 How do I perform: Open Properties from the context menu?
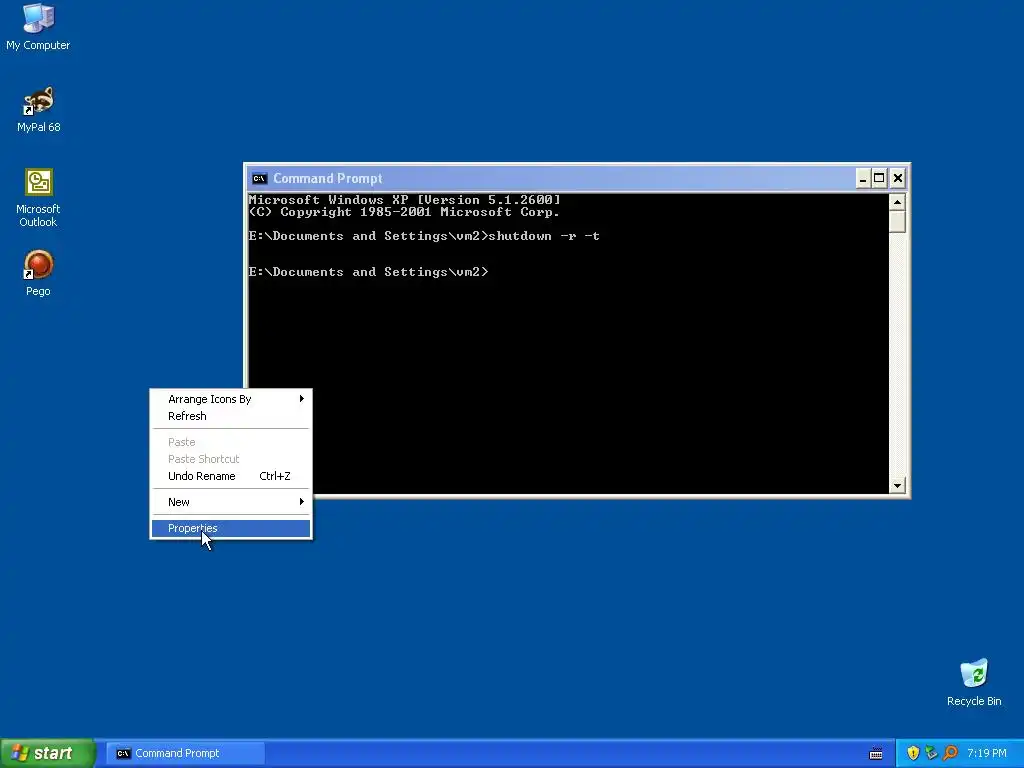coord(231,528)
